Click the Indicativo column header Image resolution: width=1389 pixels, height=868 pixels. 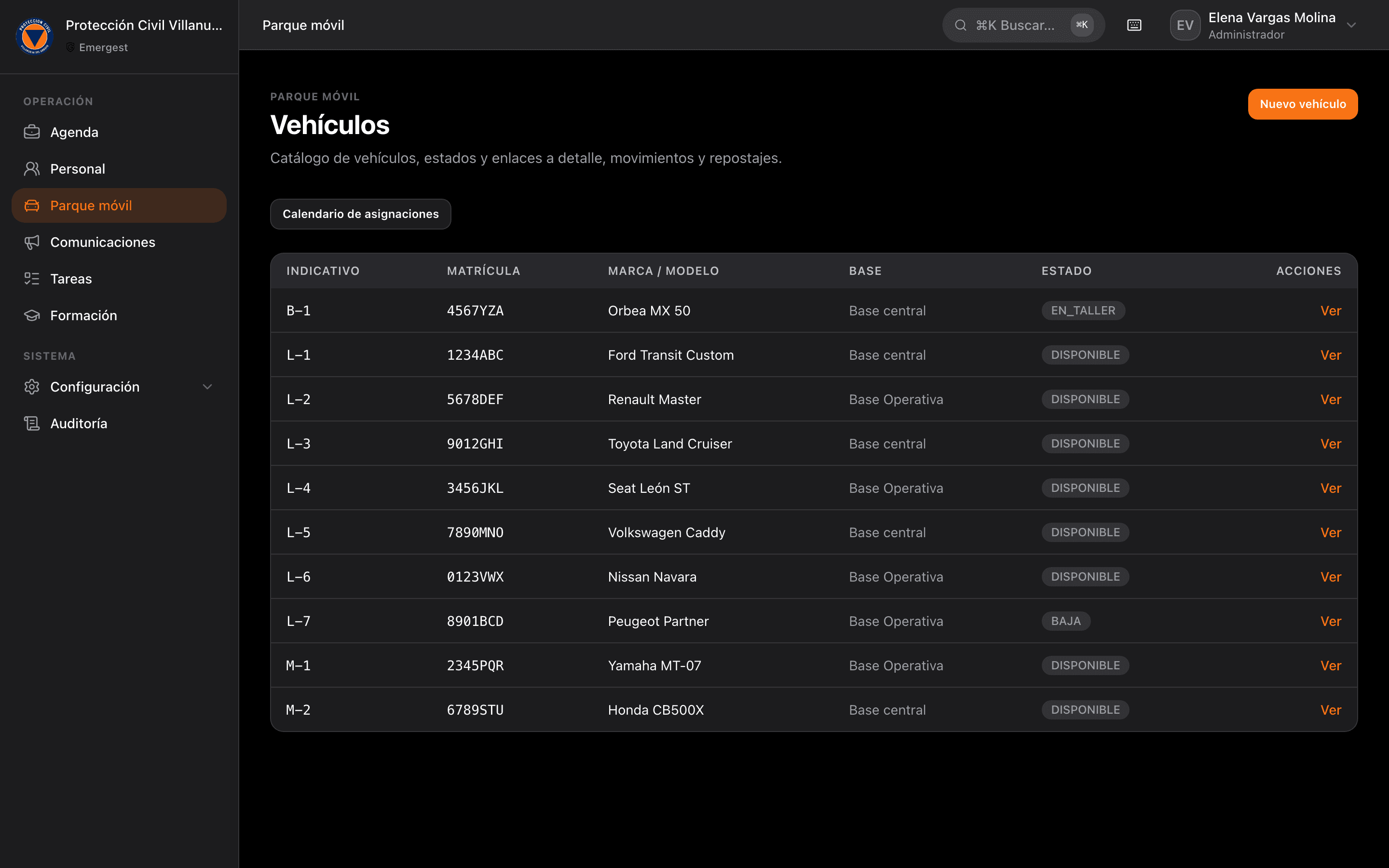tap(323, 271)
